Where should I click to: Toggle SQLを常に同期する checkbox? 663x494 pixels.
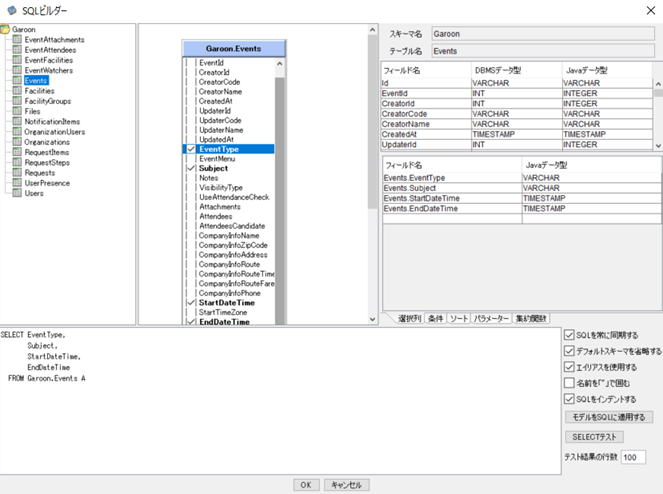point(569,335)
